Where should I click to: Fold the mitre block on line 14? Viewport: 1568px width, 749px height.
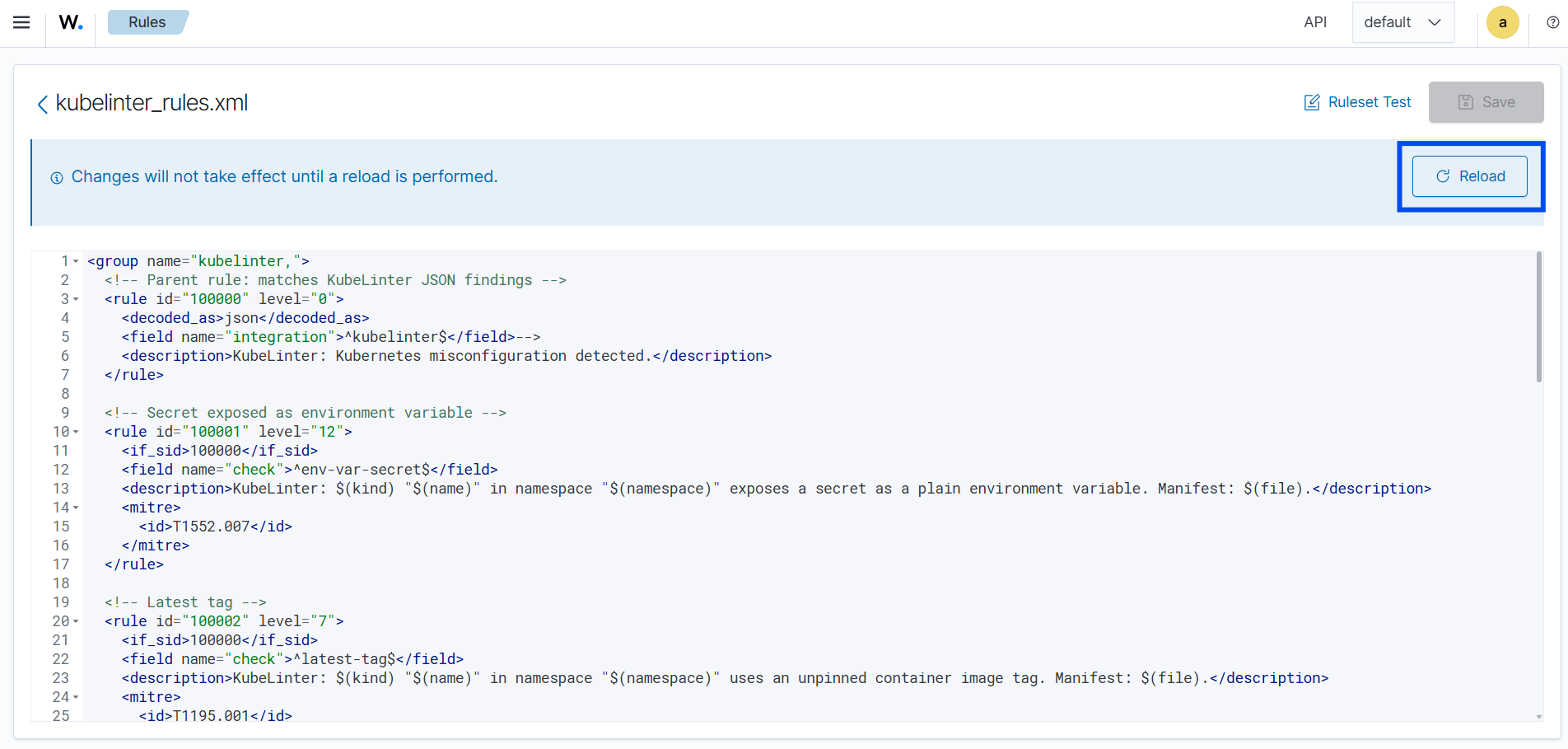[76, 508]
